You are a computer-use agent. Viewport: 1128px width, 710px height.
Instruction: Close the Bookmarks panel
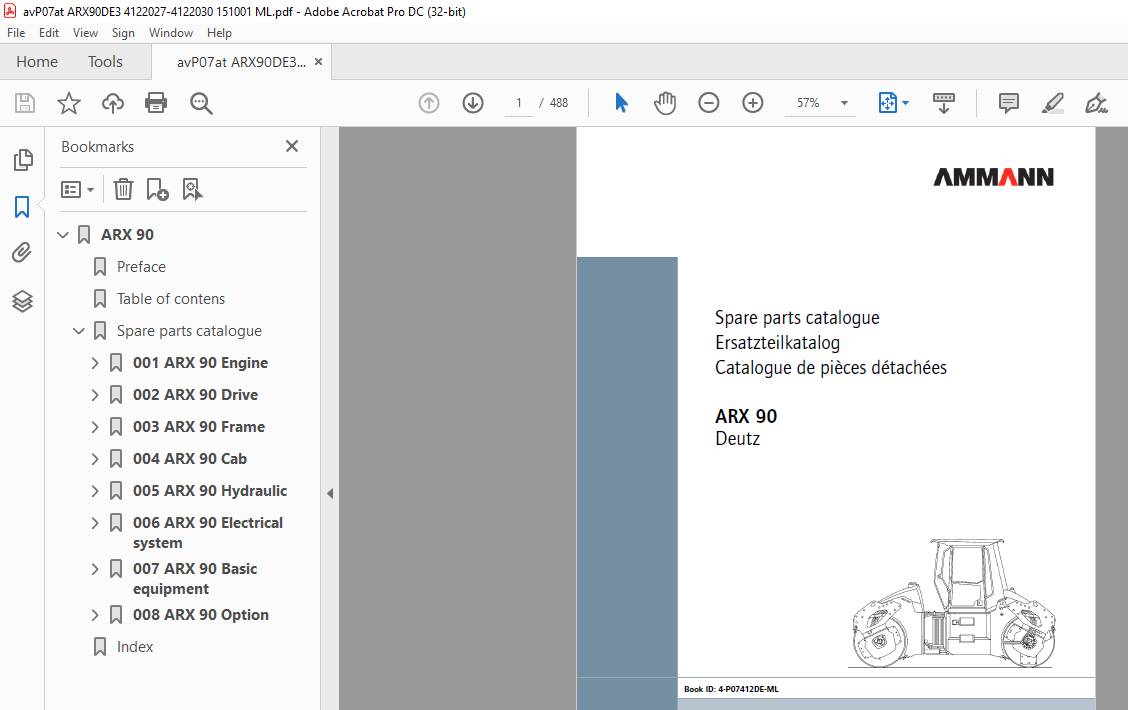coord(291,146)
